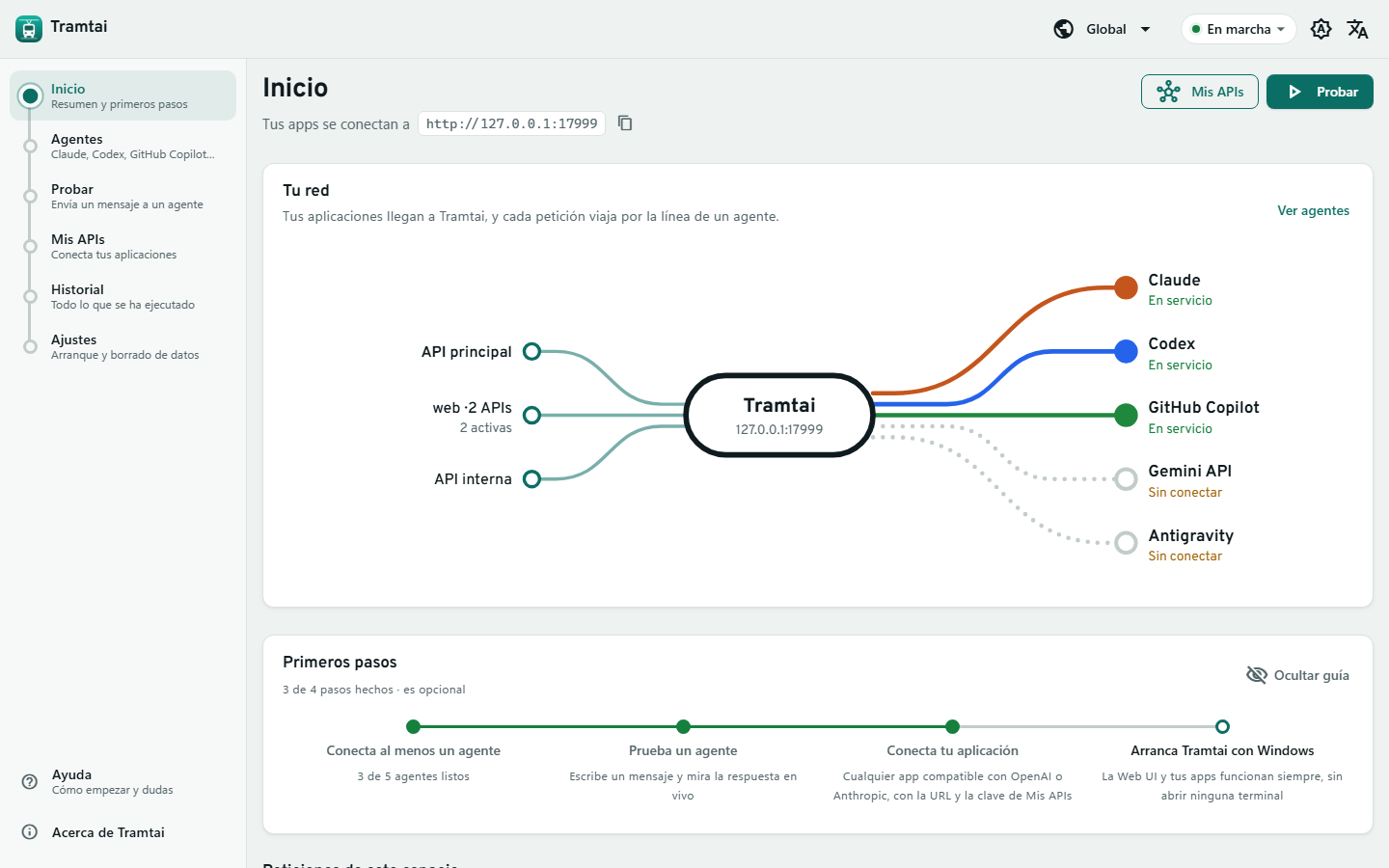Click the globe icon next to Global
Screen dimensions: 1389x868
(x=1064, y=29)
